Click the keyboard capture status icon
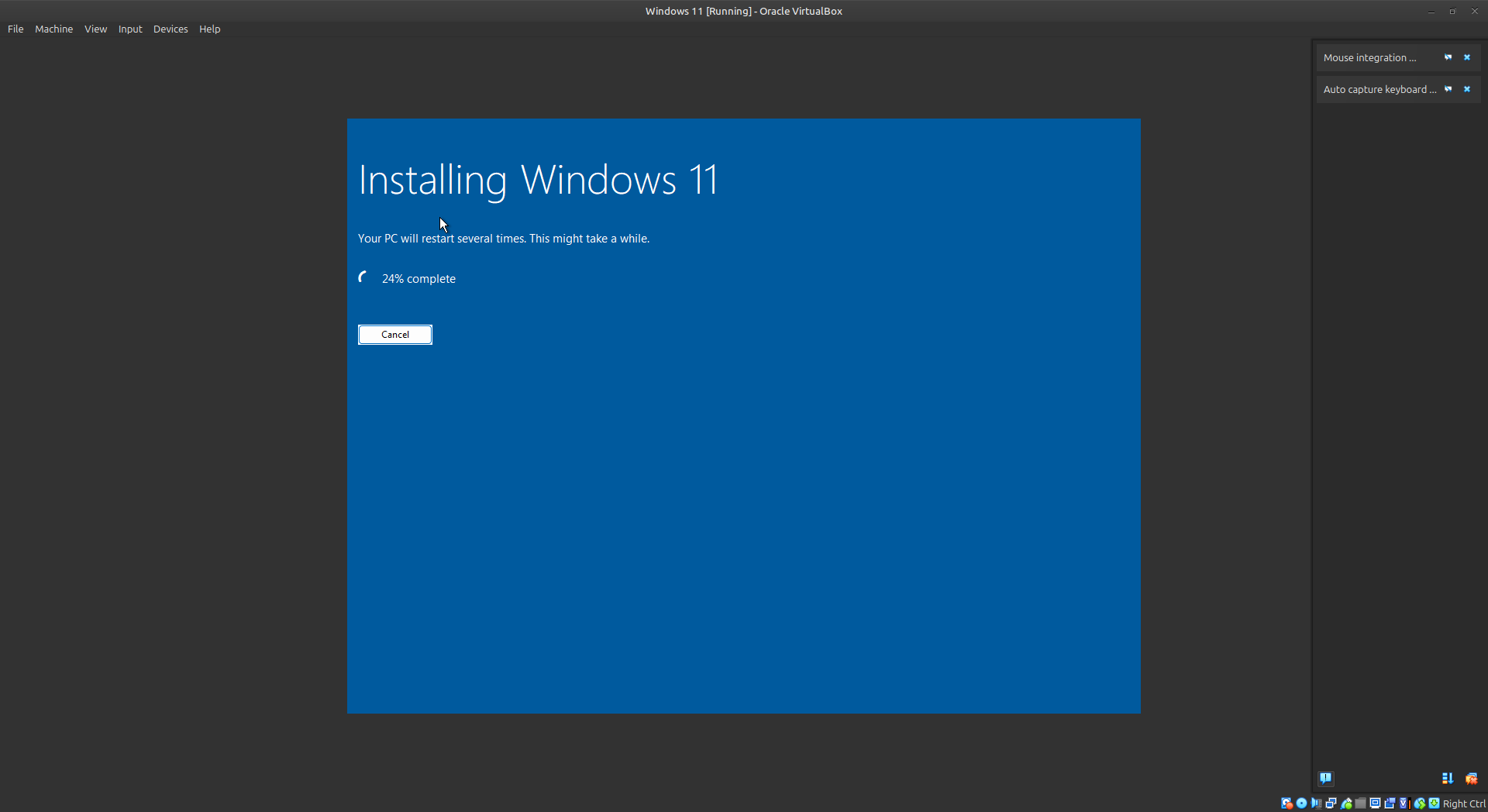Screen dimensions: 1488x812 [x=1434, y=803]
